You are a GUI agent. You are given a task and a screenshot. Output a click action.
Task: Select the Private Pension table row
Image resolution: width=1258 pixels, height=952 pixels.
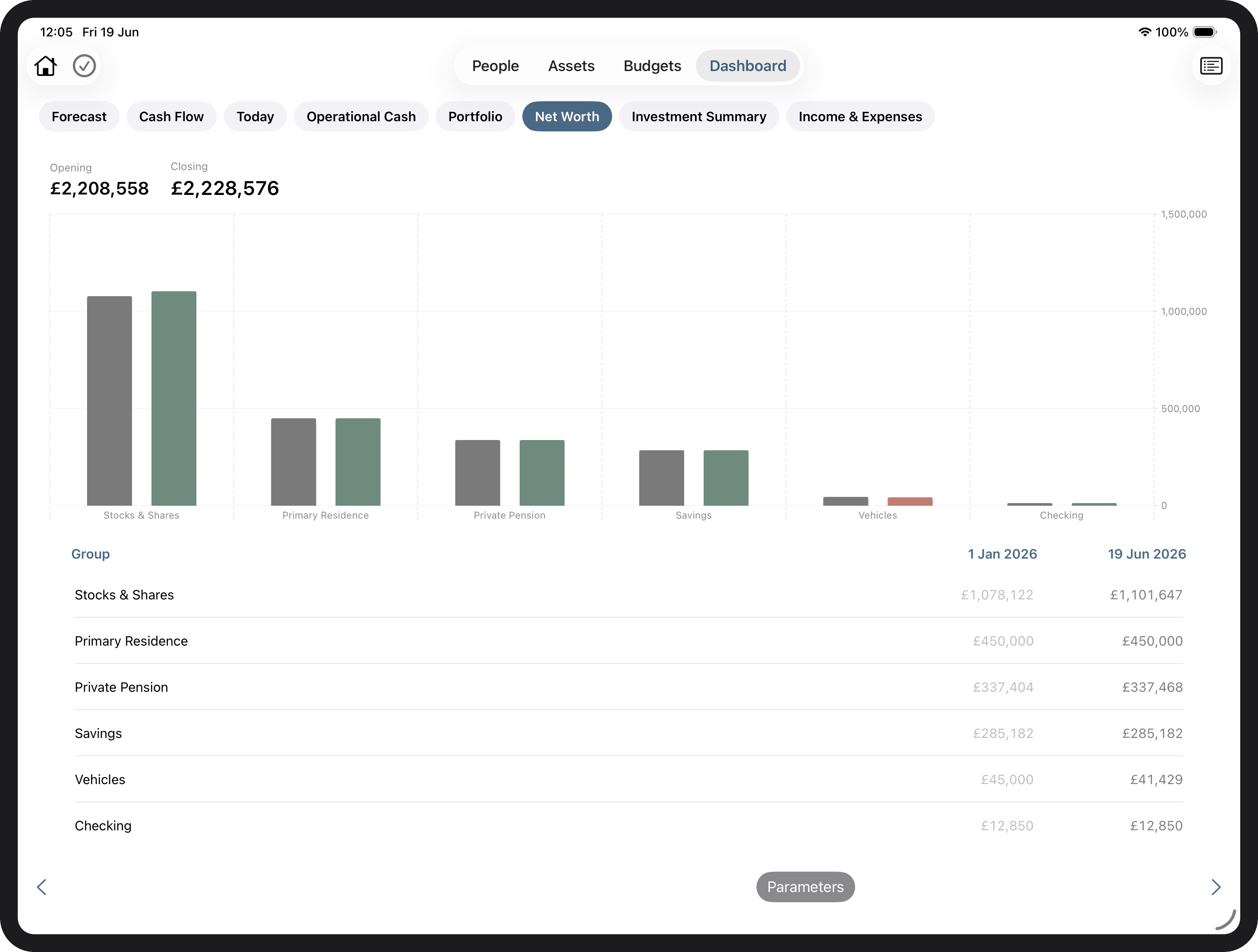[629, 687]
